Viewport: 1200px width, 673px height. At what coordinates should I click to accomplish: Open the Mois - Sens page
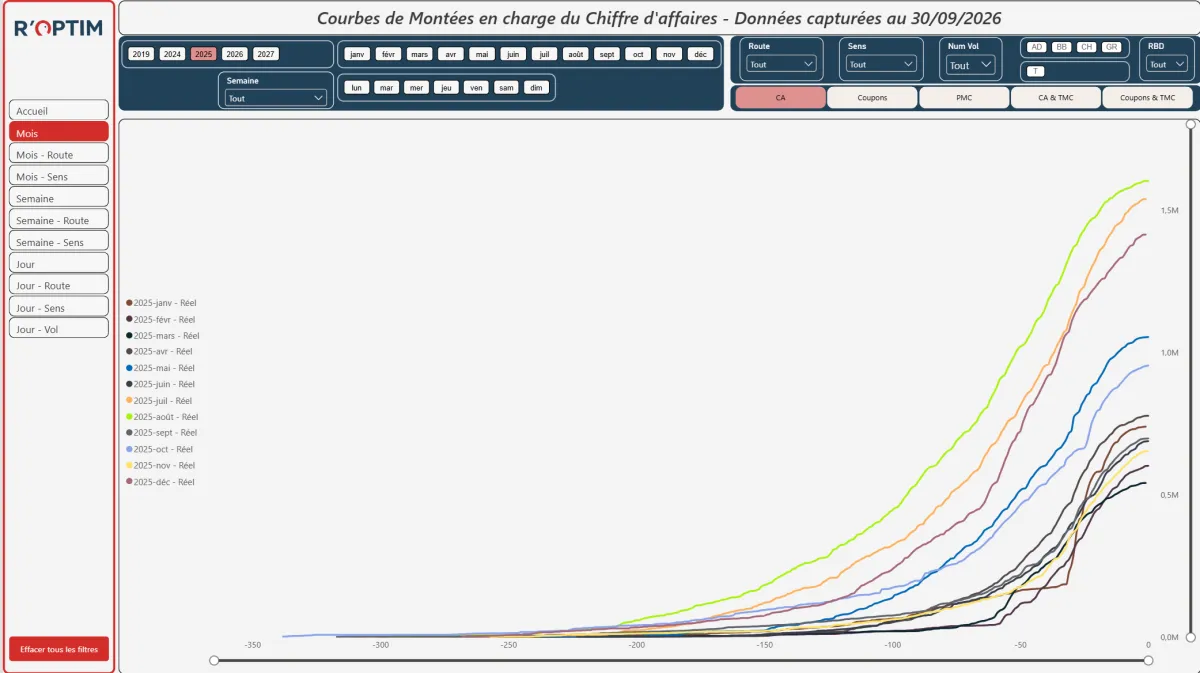coord(58,176)
